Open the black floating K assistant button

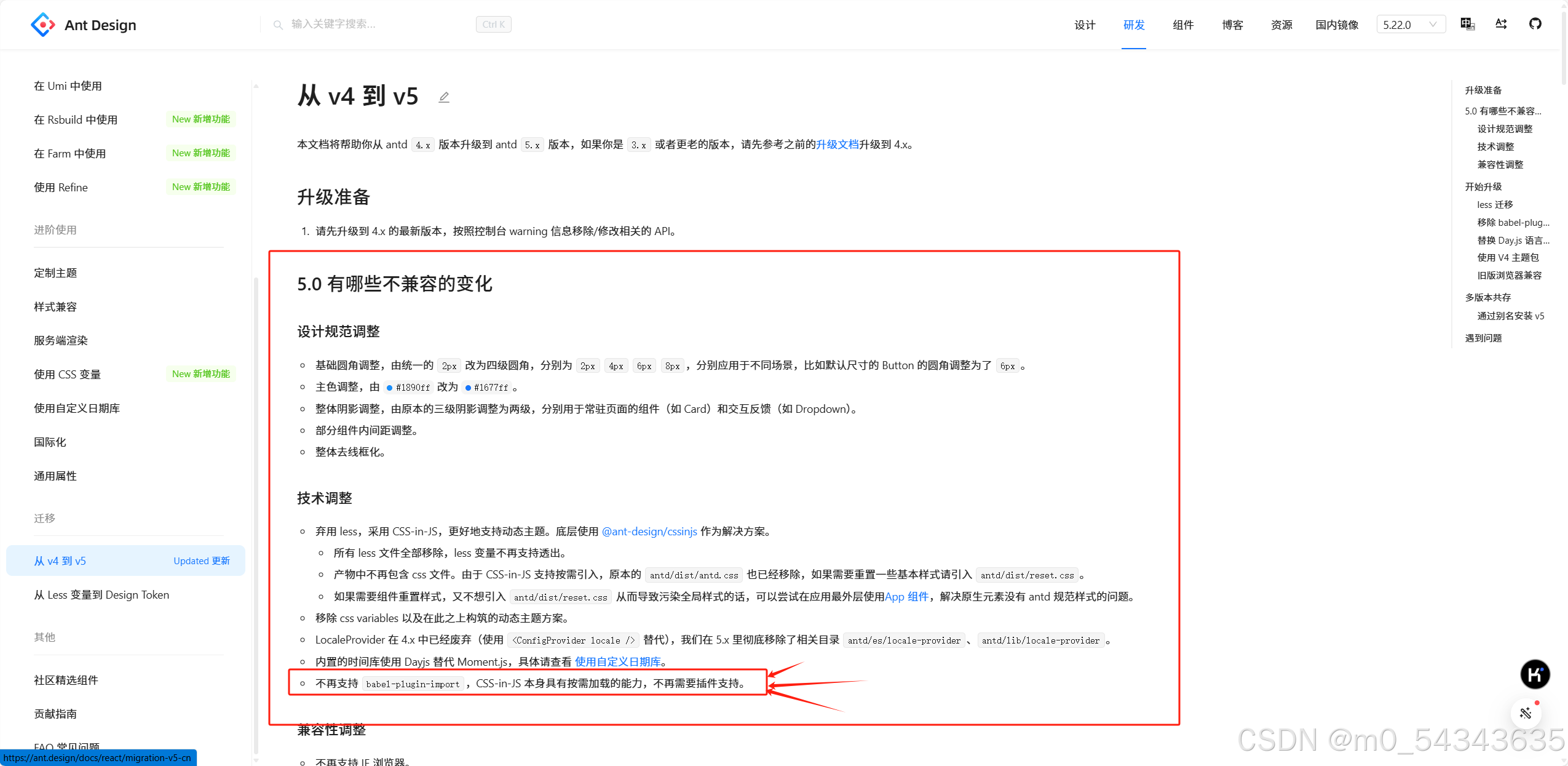[x=1535, y=674]
